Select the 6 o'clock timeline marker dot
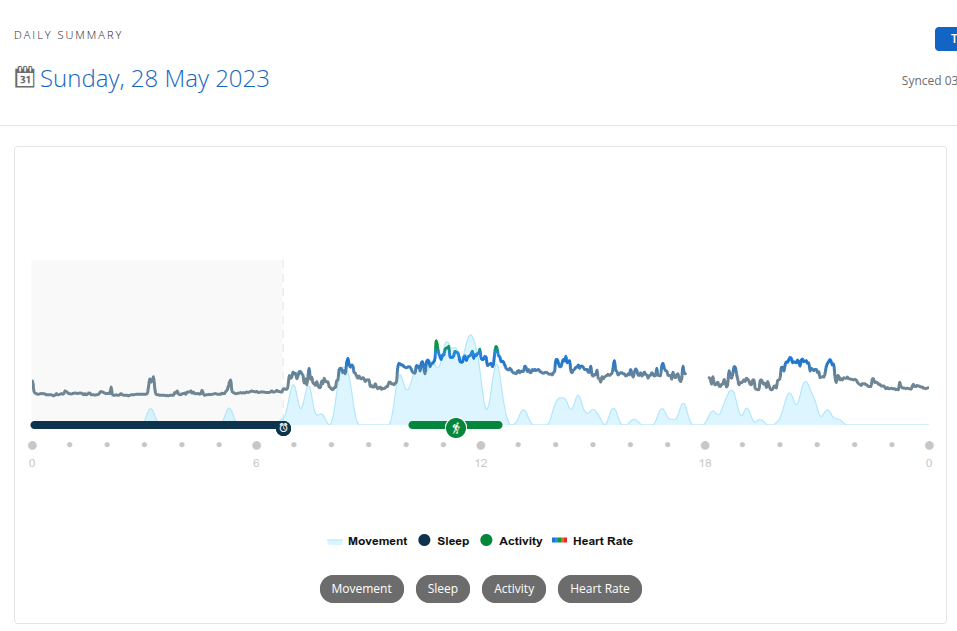This screenshot has height=631, width=957. (x=256, y=445)
